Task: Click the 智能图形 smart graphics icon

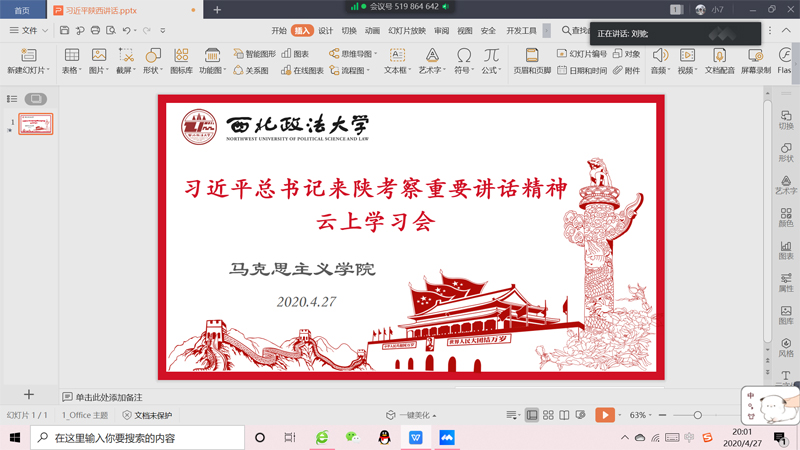Action: (255, 54)
